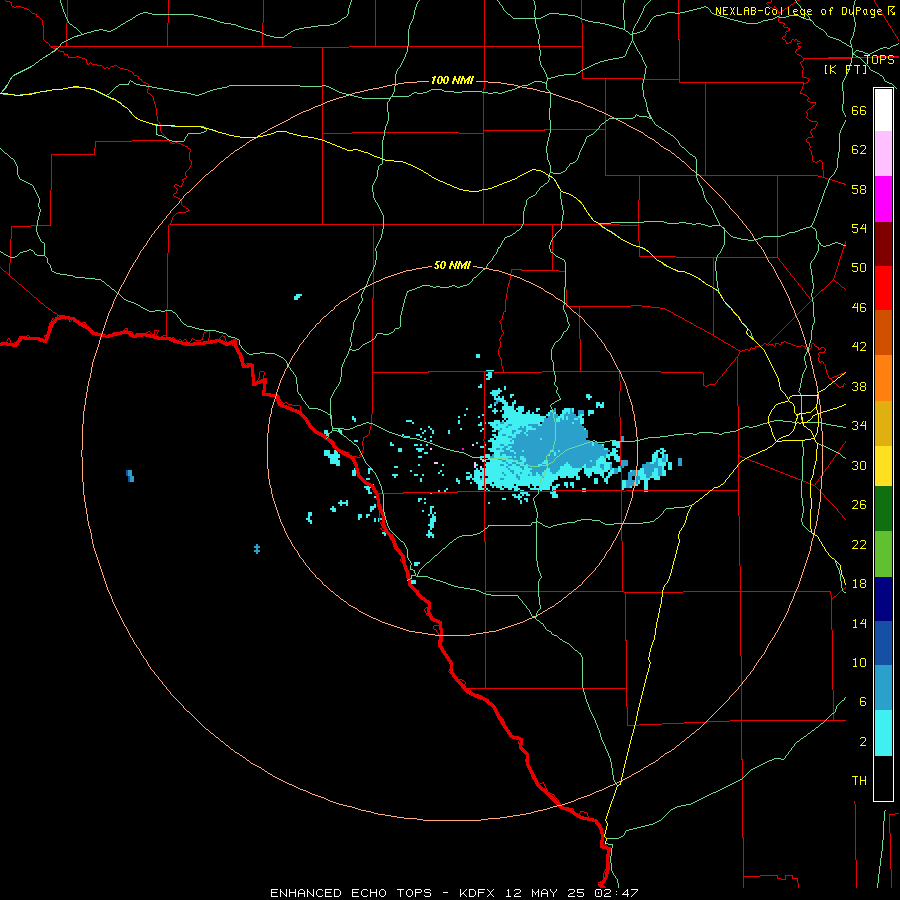
Task: Click the 58 legend value label
Action: click(859, 189)
